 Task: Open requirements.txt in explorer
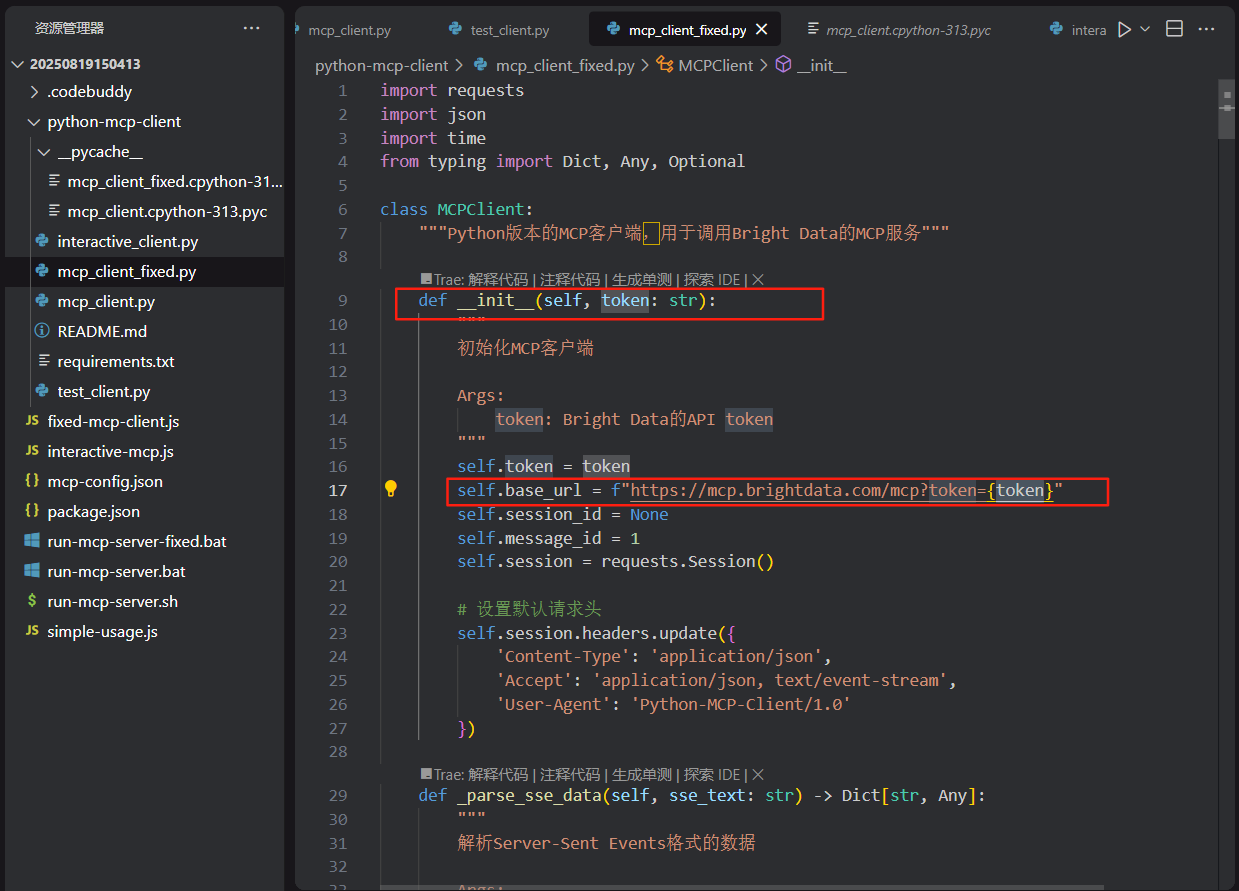click(x=116, y=362)
